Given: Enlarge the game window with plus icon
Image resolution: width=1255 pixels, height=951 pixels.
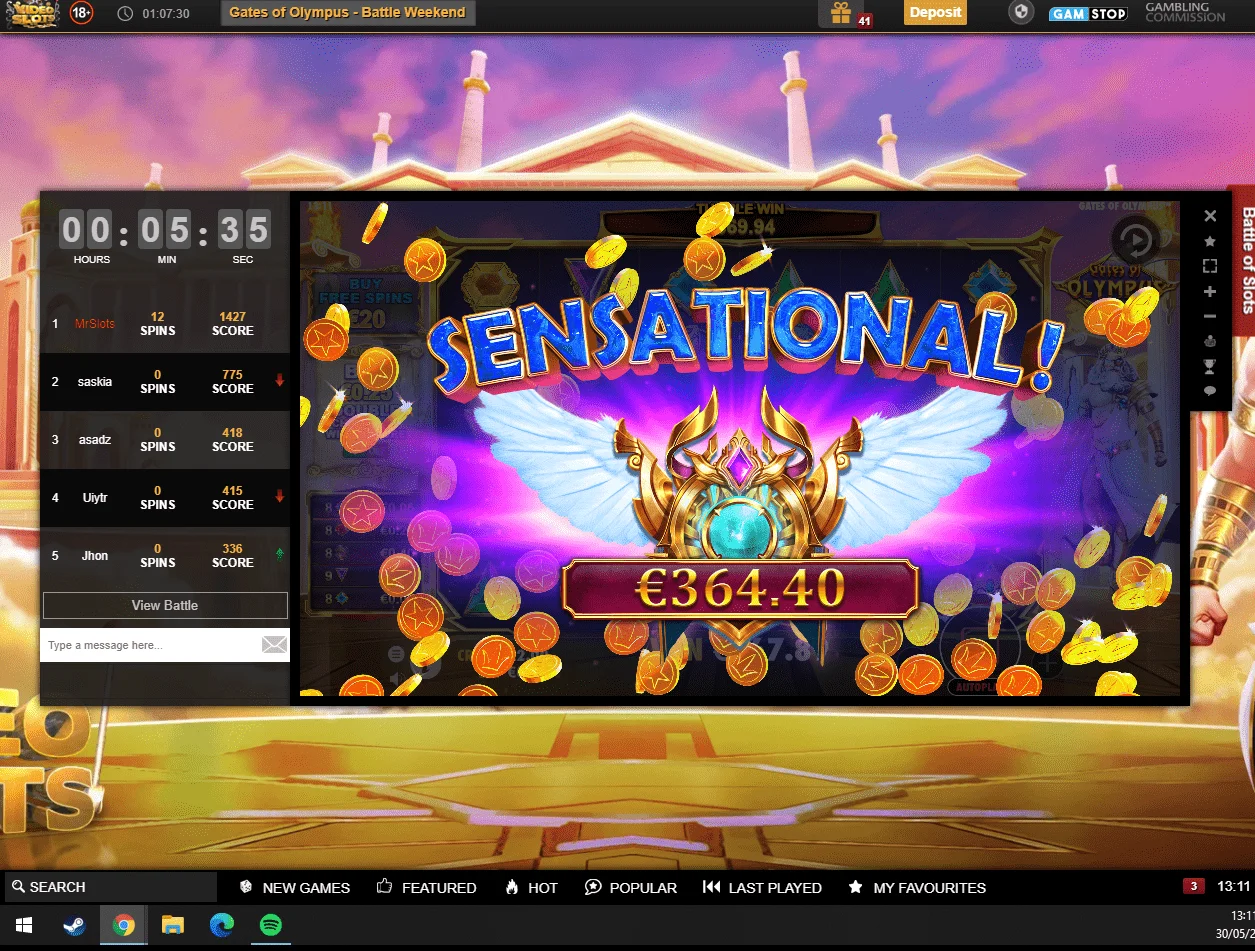Looking at the screenshot, I should click(1210, 292).
